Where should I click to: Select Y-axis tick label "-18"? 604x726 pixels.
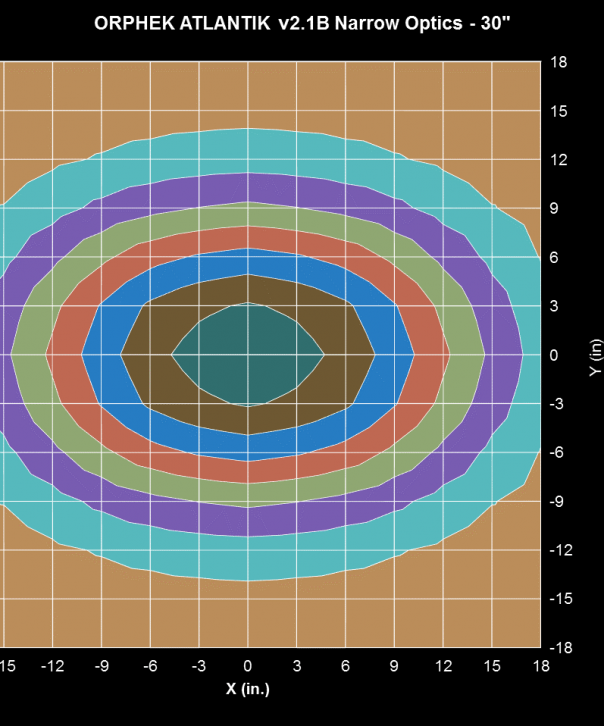tap(561, 648)
